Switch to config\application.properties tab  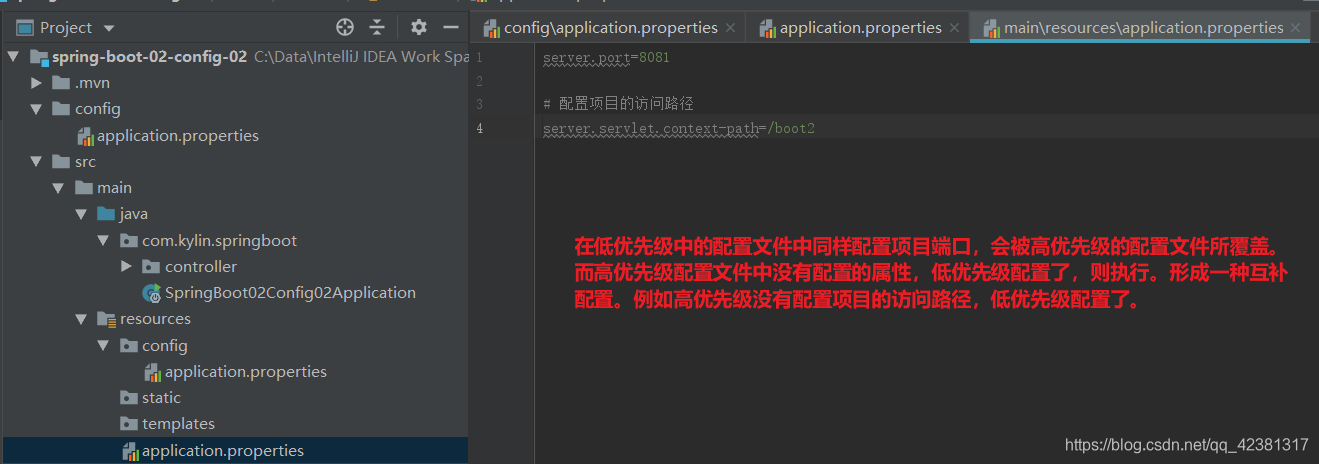610,28
